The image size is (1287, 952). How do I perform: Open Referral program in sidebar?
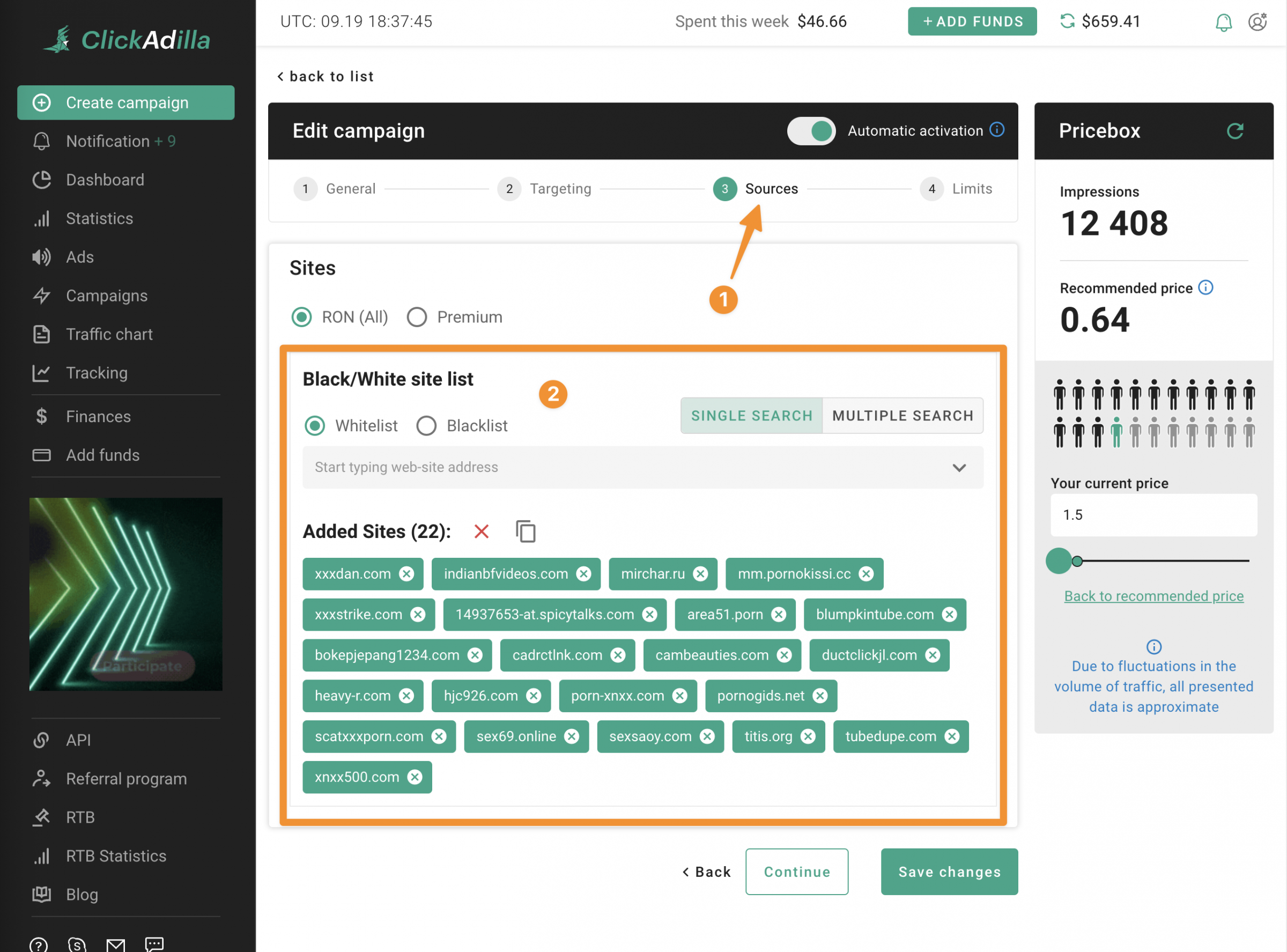(125, 779)
